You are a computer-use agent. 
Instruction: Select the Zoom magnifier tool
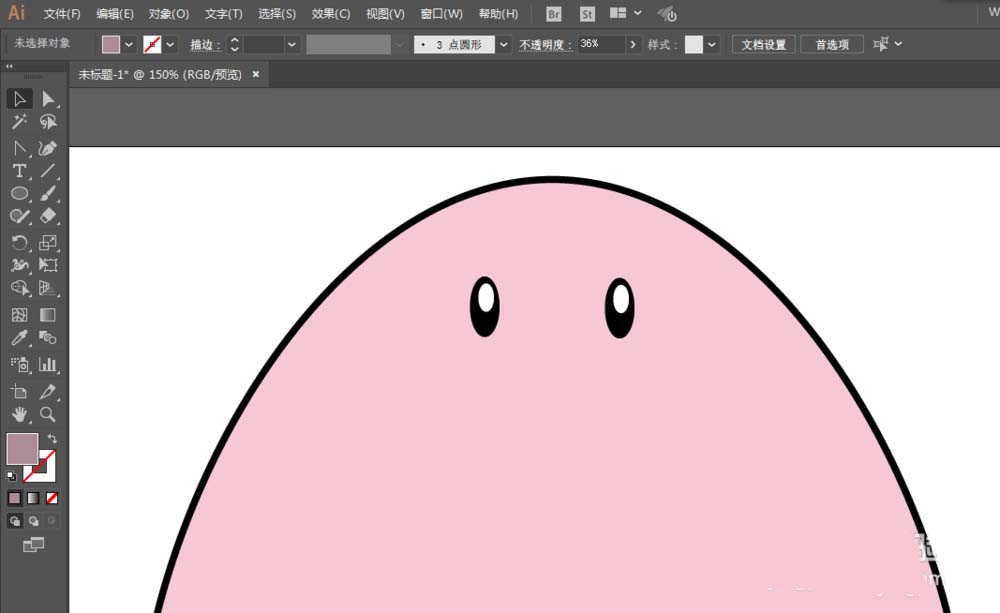coord(48,415)
